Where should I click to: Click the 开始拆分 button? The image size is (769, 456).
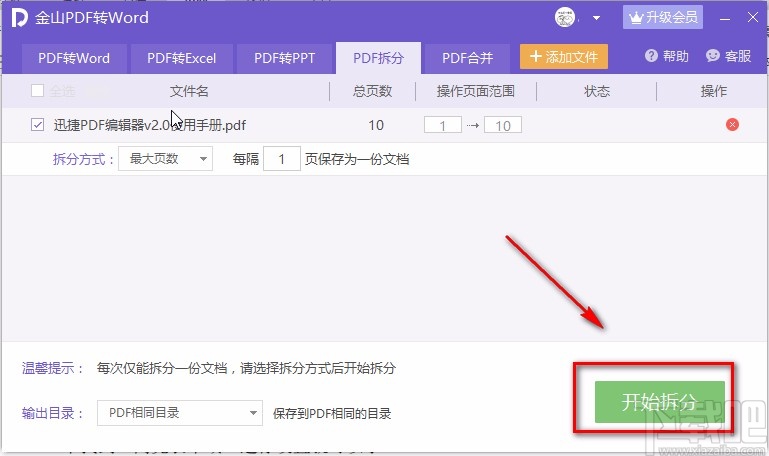tap(659, 402)
